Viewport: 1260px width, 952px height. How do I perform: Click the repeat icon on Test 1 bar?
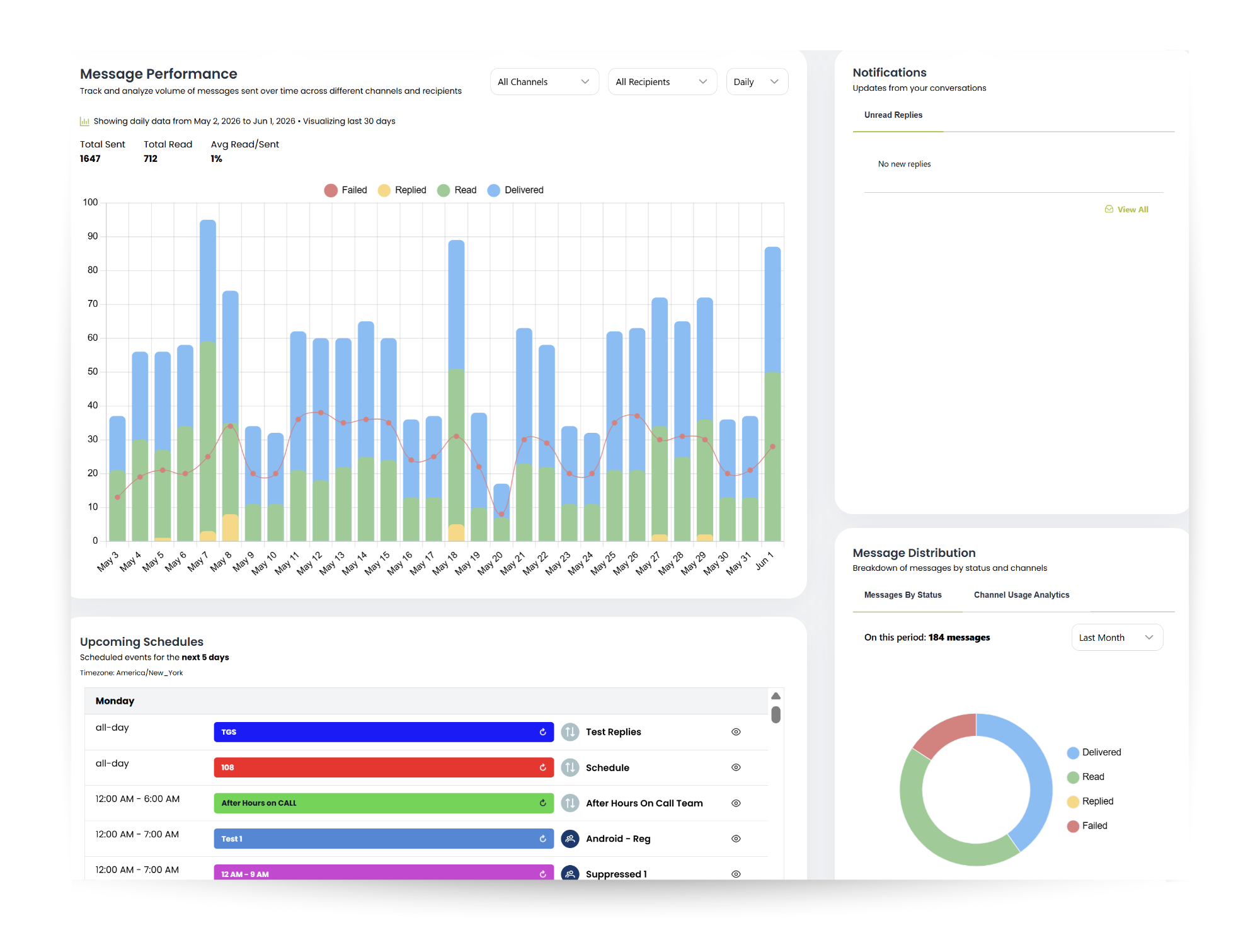[542, 839]
